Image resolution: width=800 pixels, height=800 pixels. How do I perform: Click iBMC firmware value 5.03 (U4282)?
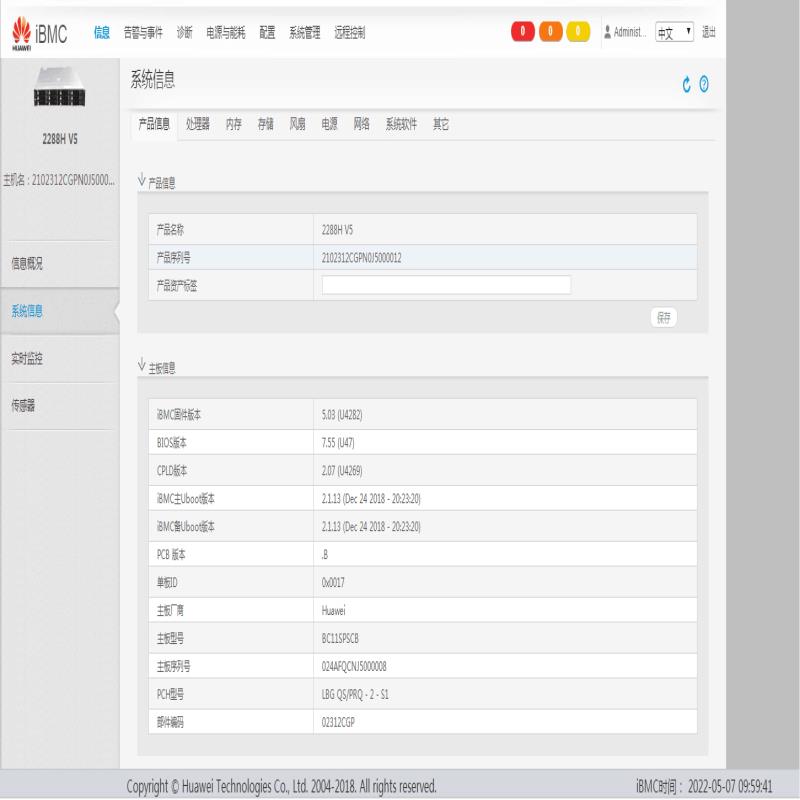pyautogui.click(x=342, y=415)
